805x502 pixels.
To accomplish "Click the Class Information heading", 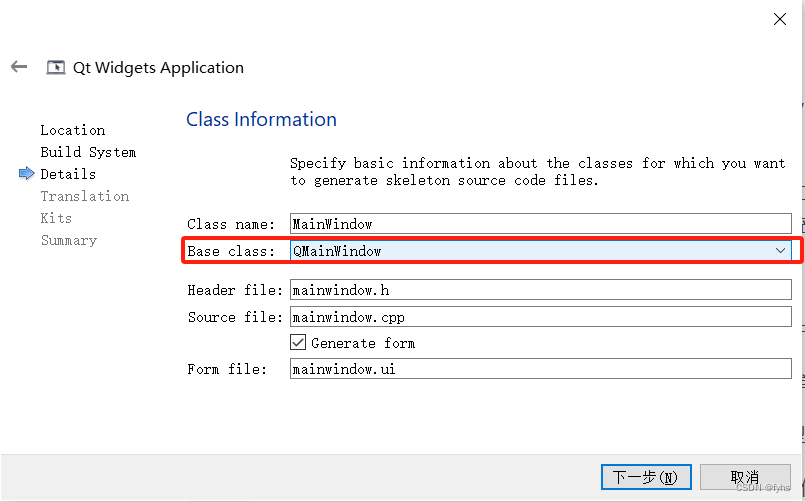I will click(x=261, y=120).
